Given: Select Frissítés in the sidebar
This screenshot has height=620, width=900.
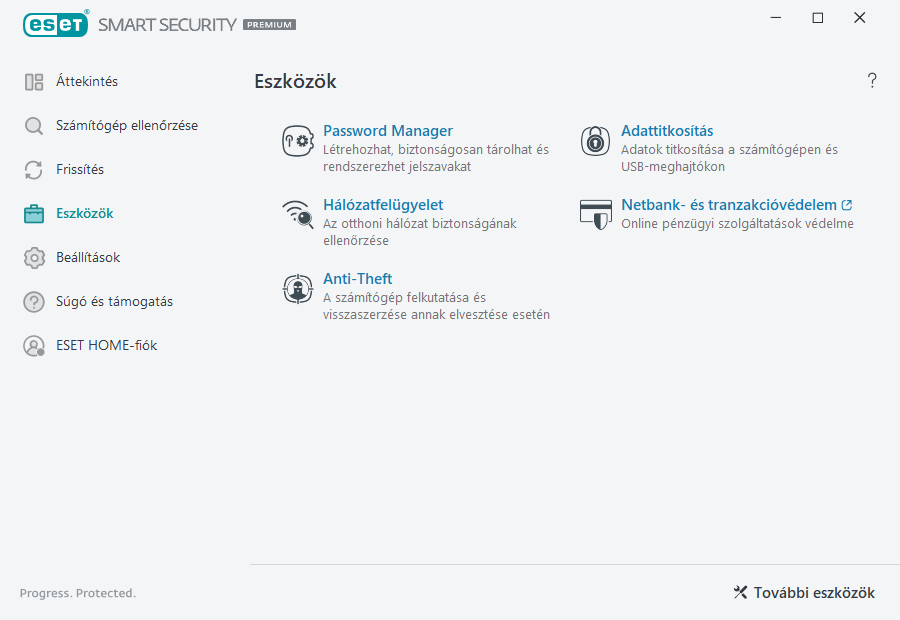Looking at the screenshot, I should tap(80, 169).
